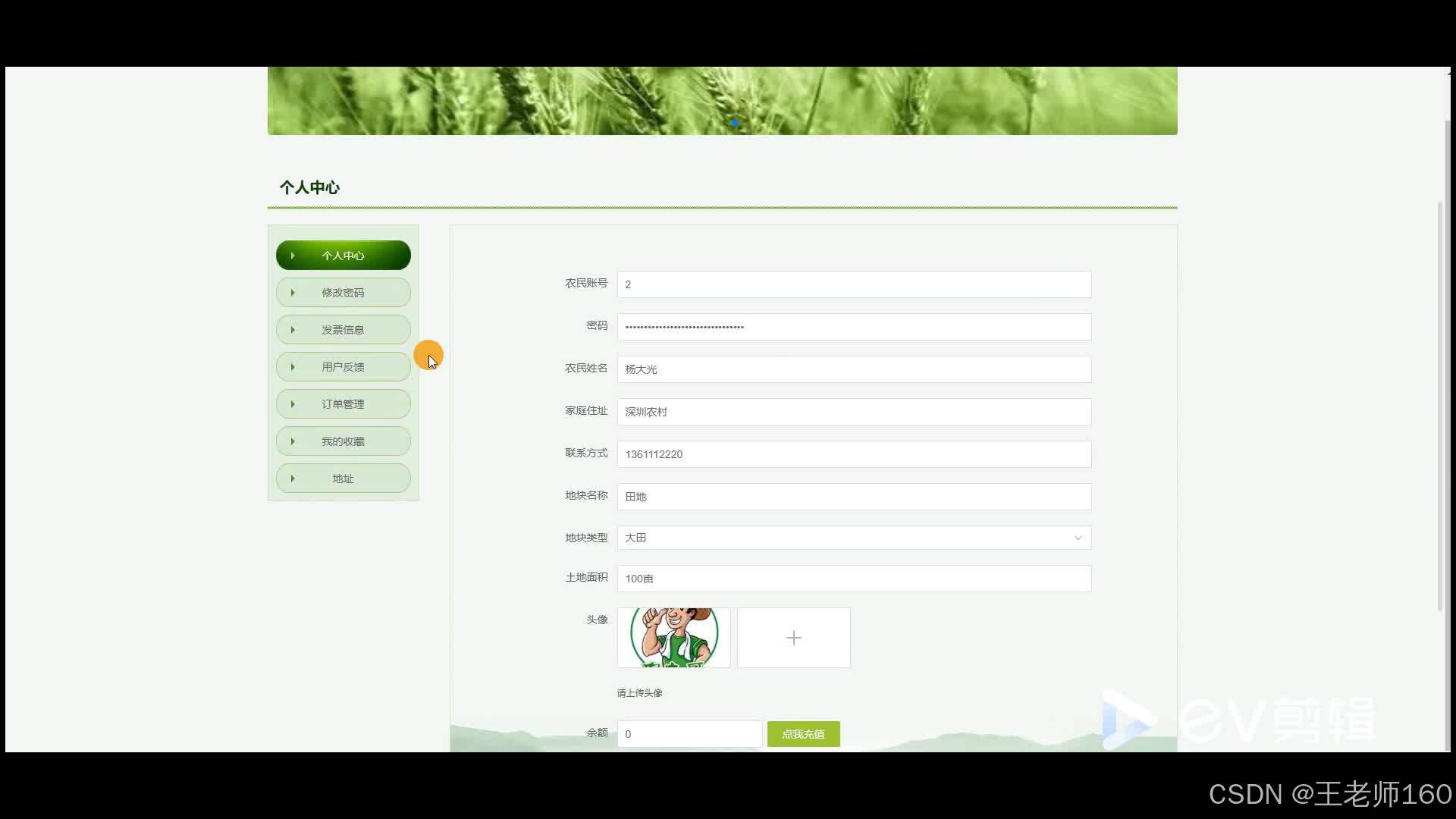The height and width of the screenshot is (819, 1456).
Task: Click the 农民姓名 input field
Action: coord(854,369)
